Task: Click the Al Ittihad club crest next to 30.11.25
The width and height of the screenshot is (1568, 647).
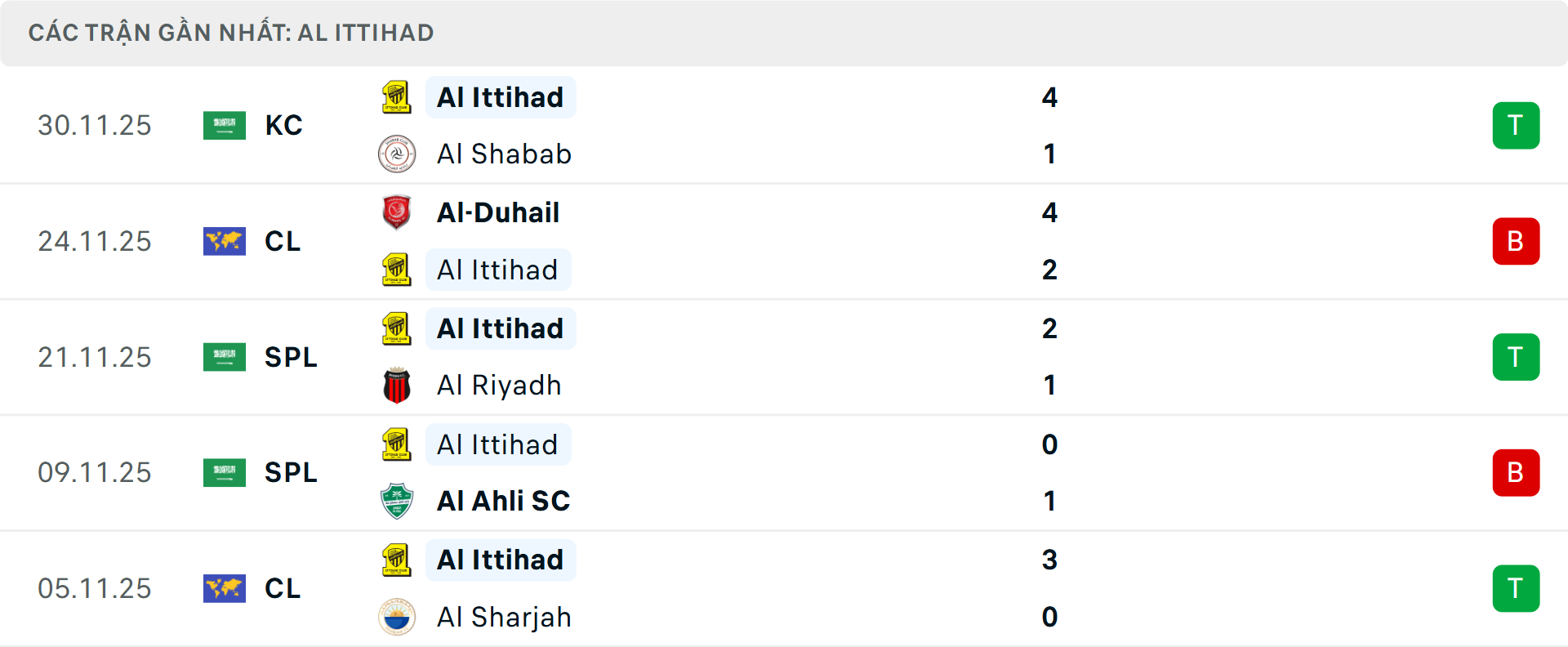Action: [397, 97]
